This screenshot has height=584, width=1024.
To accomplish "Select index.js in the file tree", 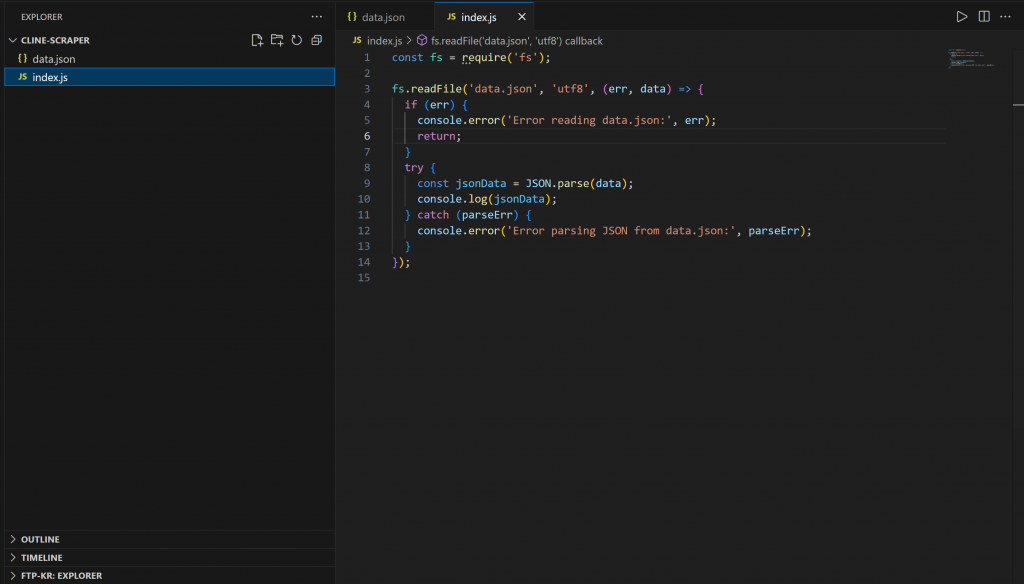I will (50, 77).
